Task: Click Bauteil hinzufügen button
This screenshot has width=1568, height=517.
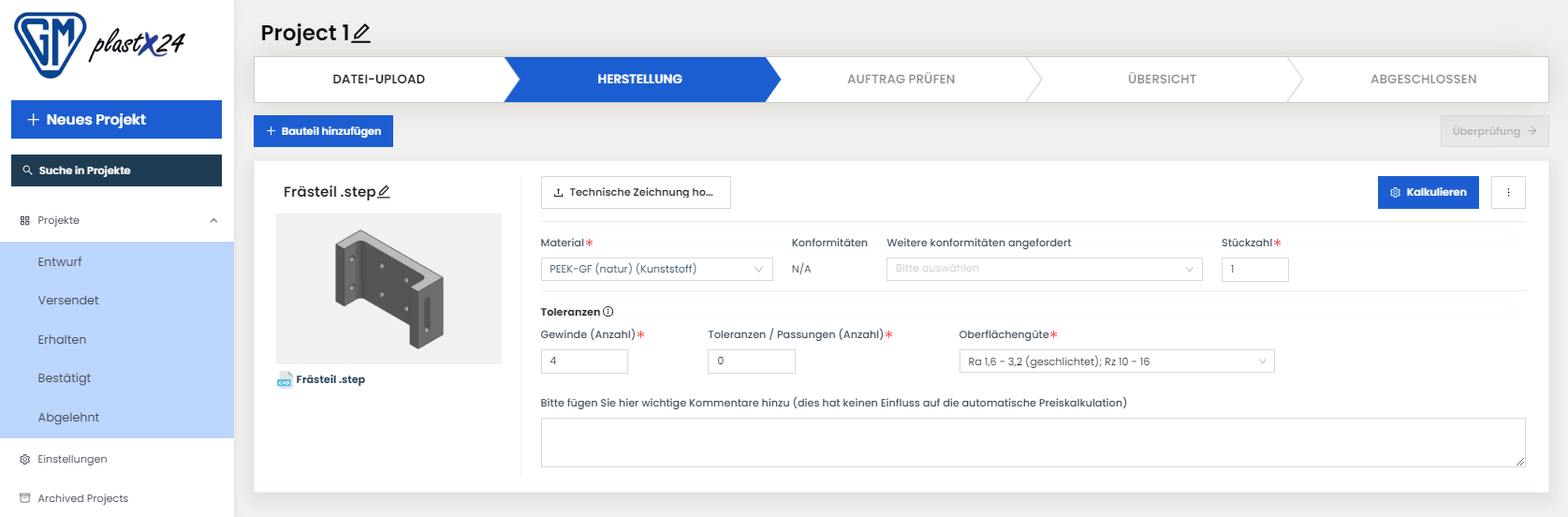Action: [323, 131]
